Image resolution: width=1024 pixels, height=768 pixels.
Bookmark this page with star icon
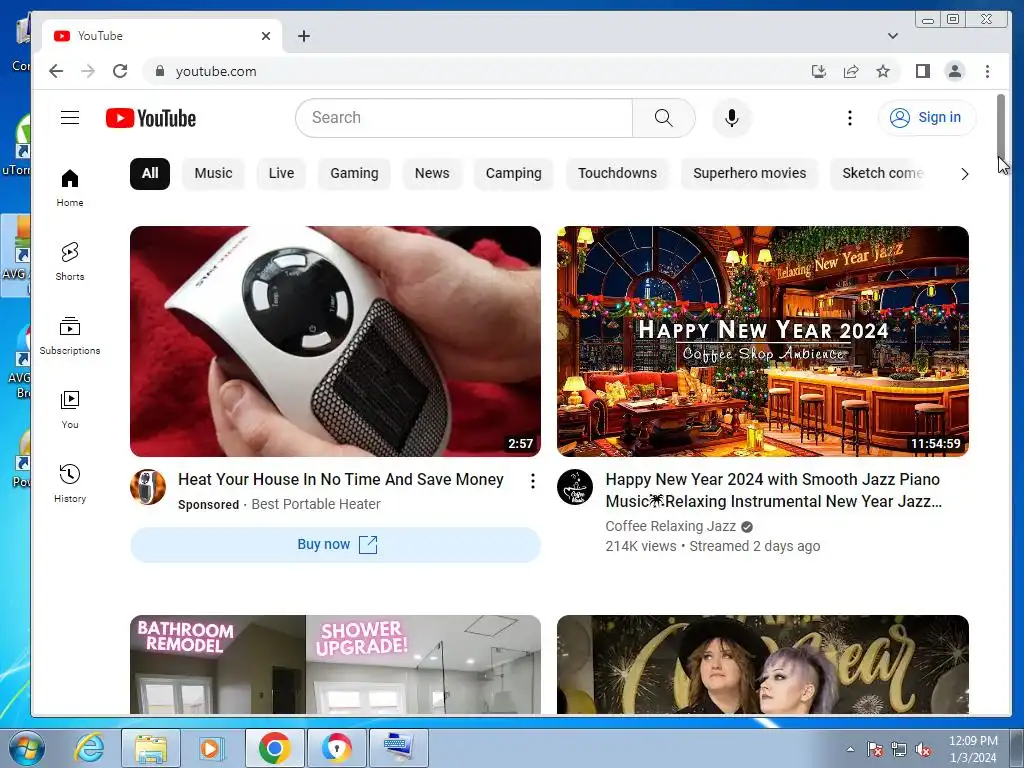coord(883,71)
